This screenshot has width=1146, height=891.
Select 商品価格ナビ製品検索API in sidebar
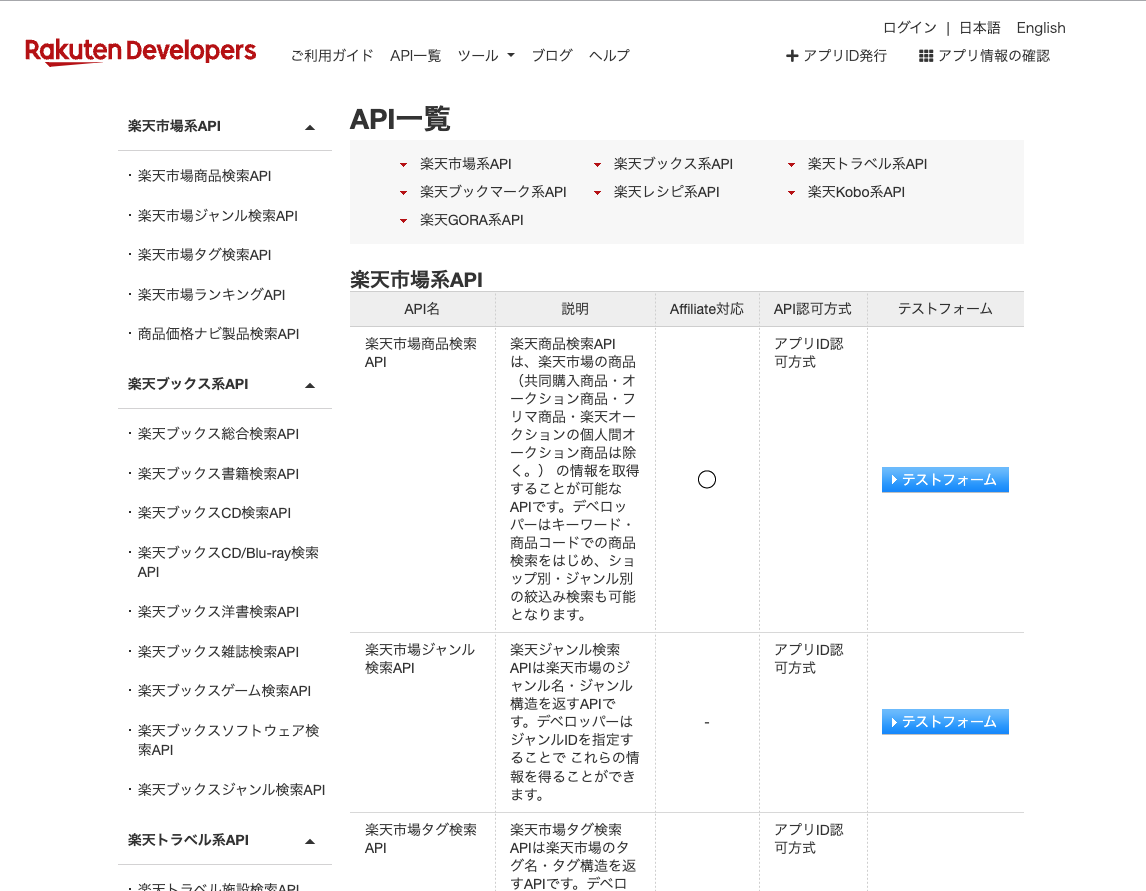click(x=219, y=334)
